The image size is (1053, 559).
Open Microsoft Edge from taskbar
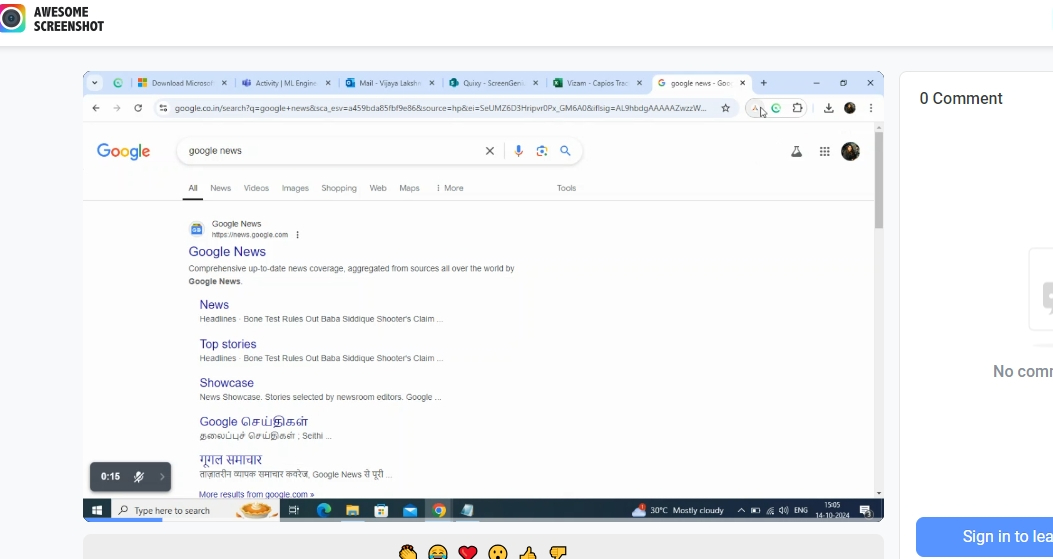click(324, 511)
